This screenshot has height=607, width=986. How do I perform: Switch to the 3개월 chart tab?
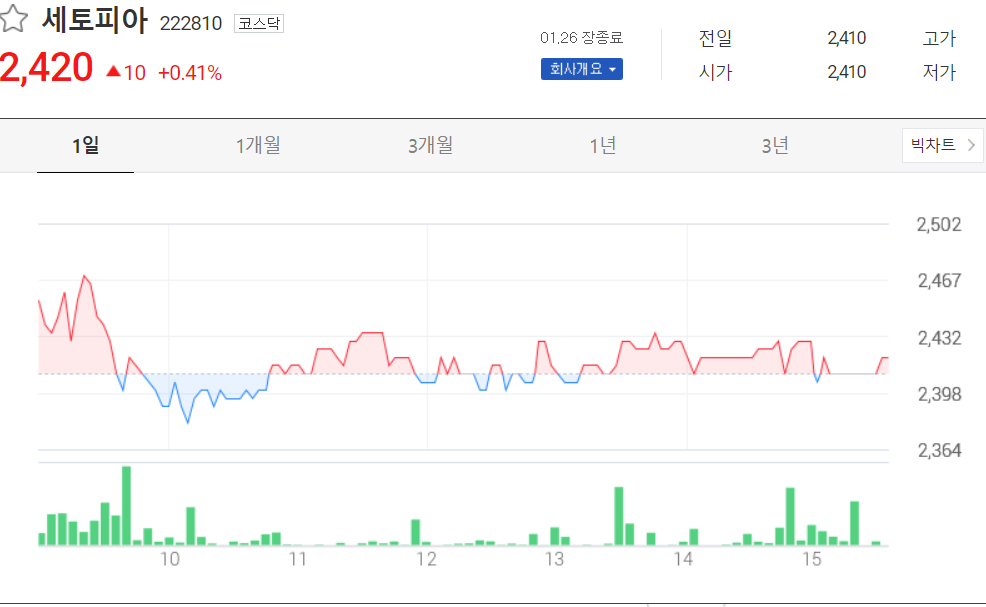[430, 146]
